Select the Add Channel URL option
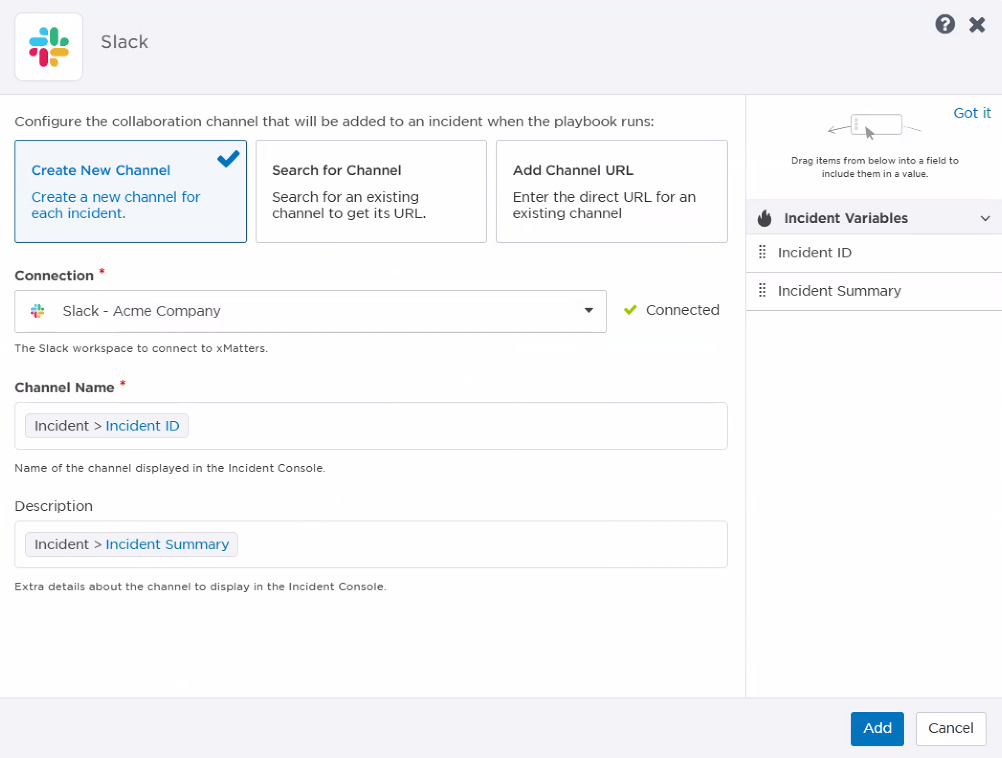 (612, 191)
